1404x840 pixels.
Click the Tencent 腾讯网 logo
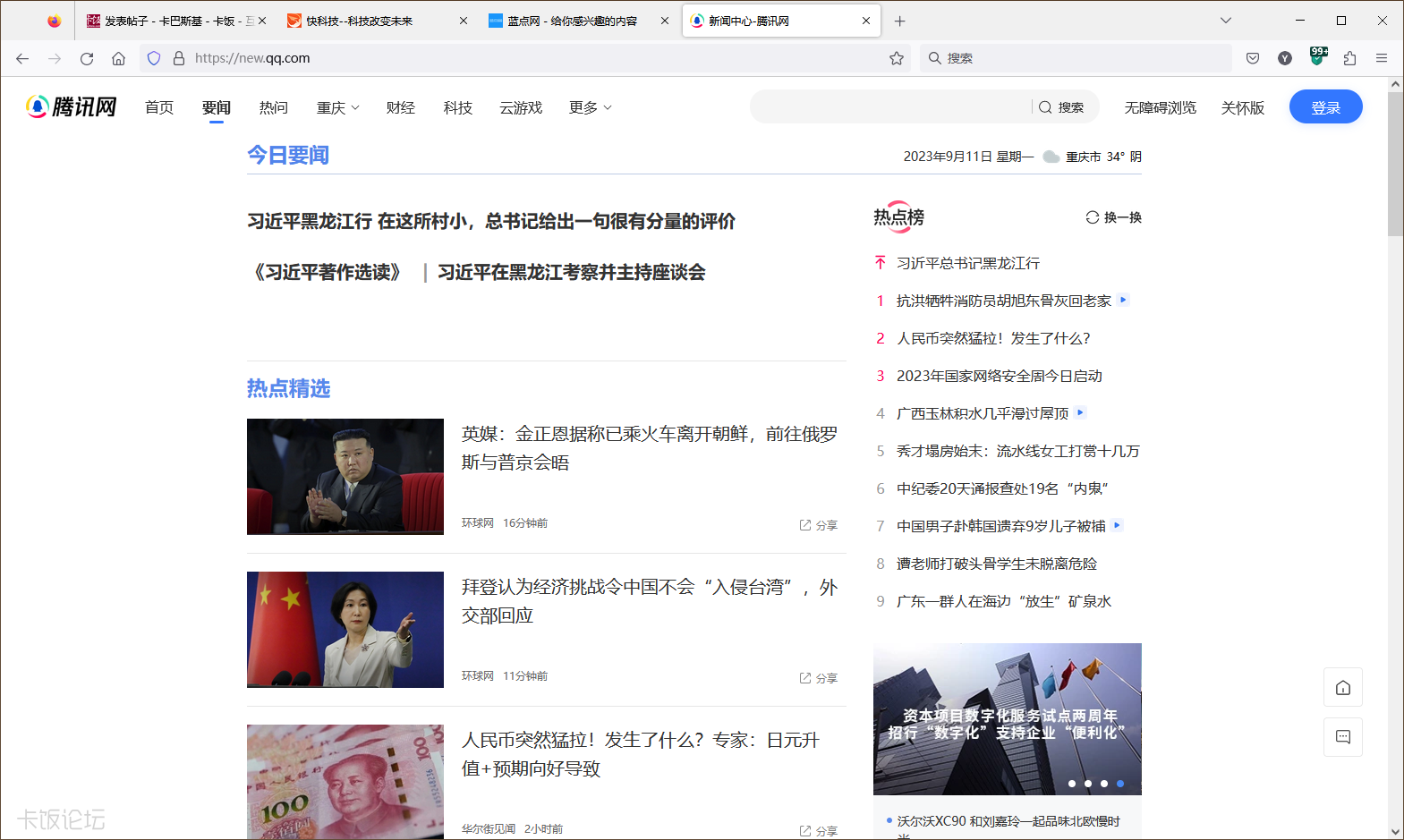tap(72, 106)
